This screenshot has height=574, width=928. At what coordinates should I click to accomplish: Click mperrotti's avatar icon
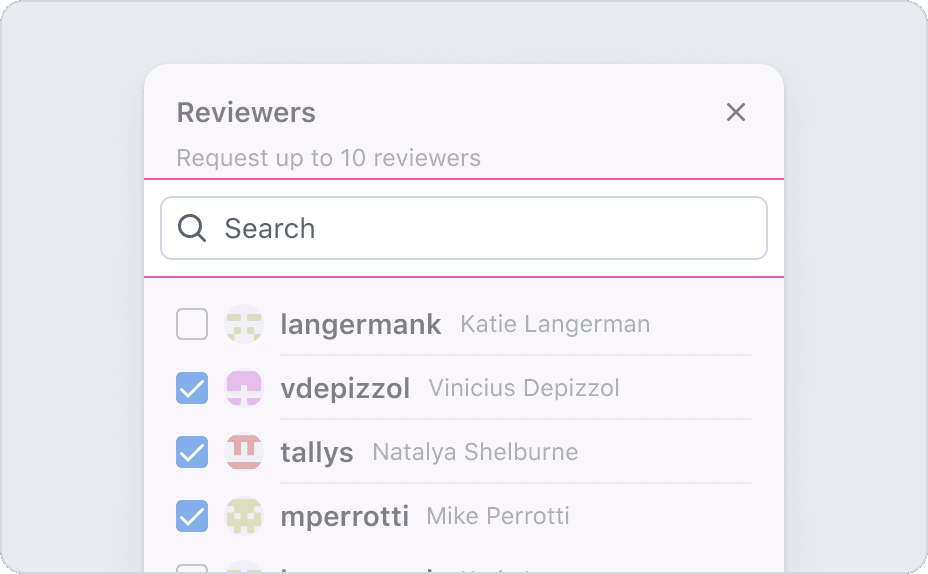click(244, 516)
